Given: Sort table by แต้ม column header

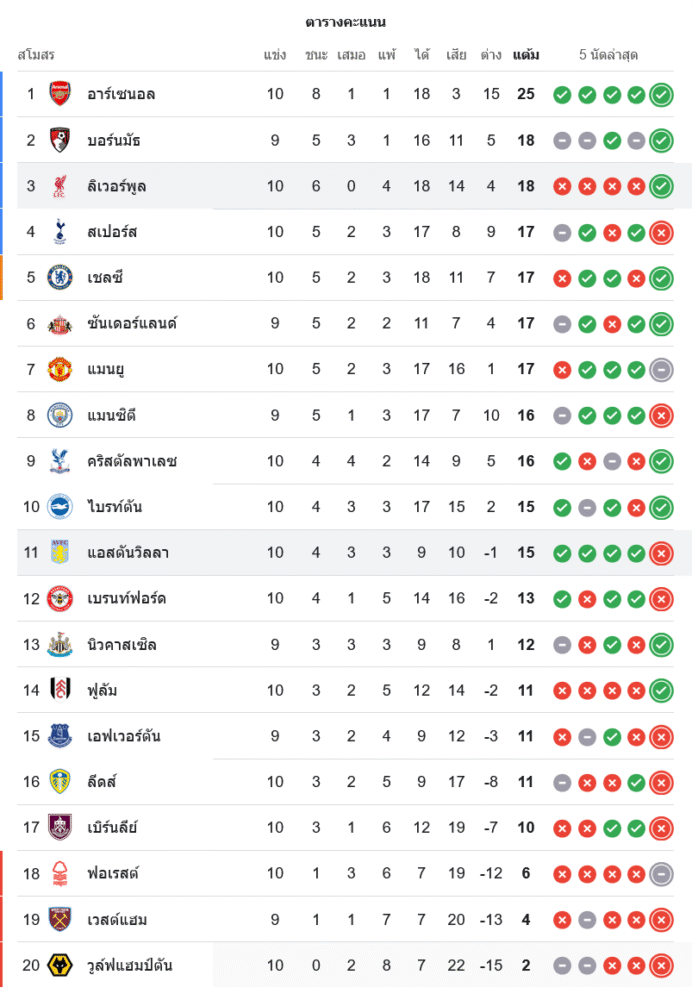Looking at the screenshot, I should tap(526, 54).
